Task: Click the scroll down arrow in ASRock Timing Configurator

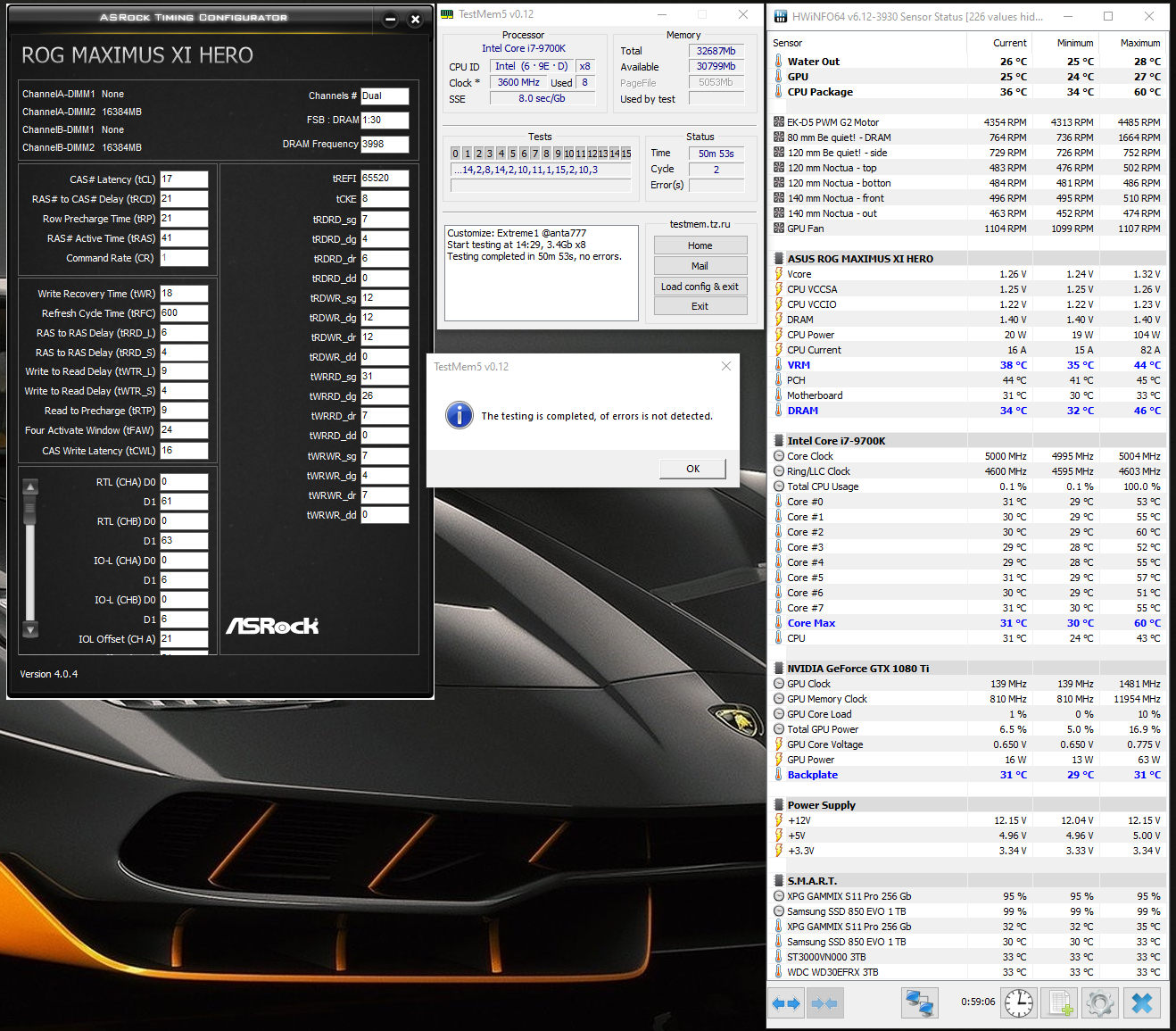Action: coord(30,629)
